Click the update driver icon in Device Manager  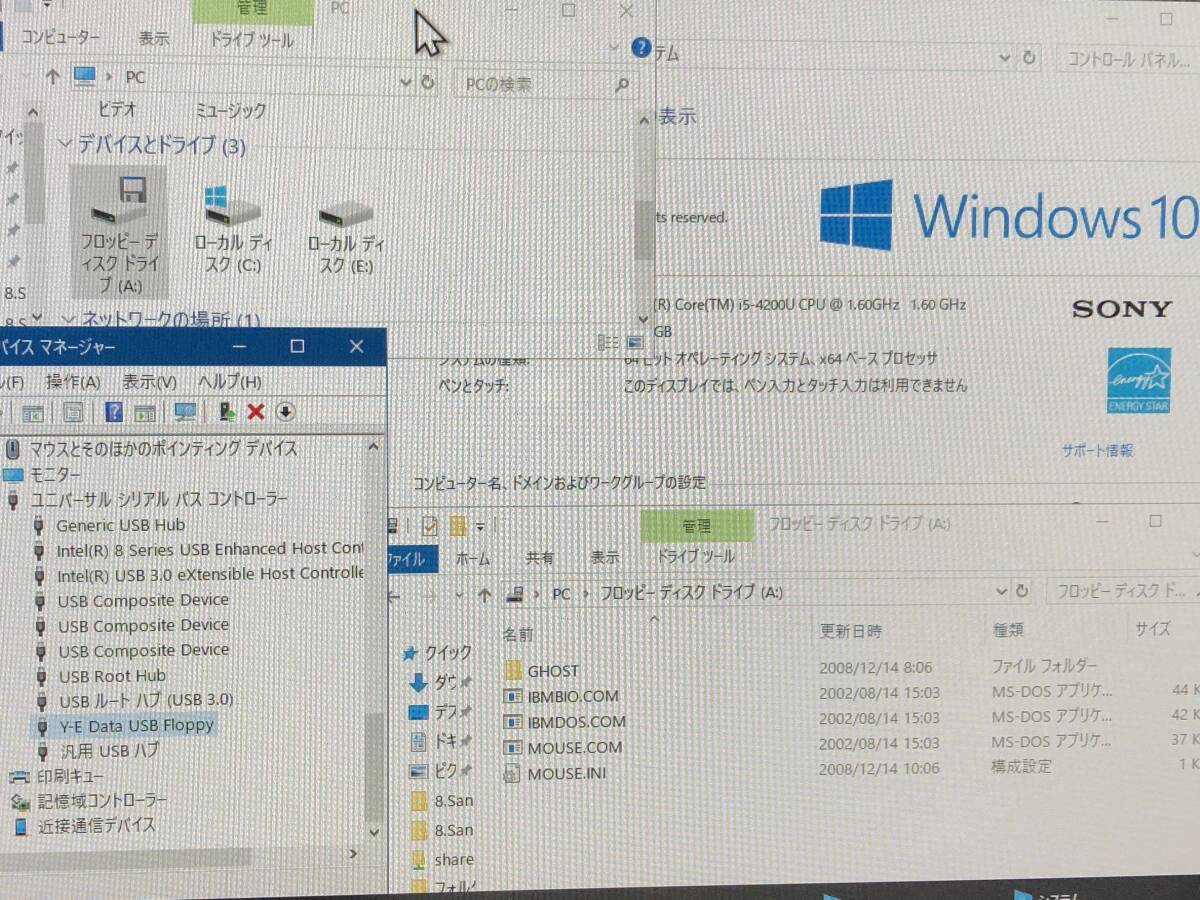click(228, 412)
